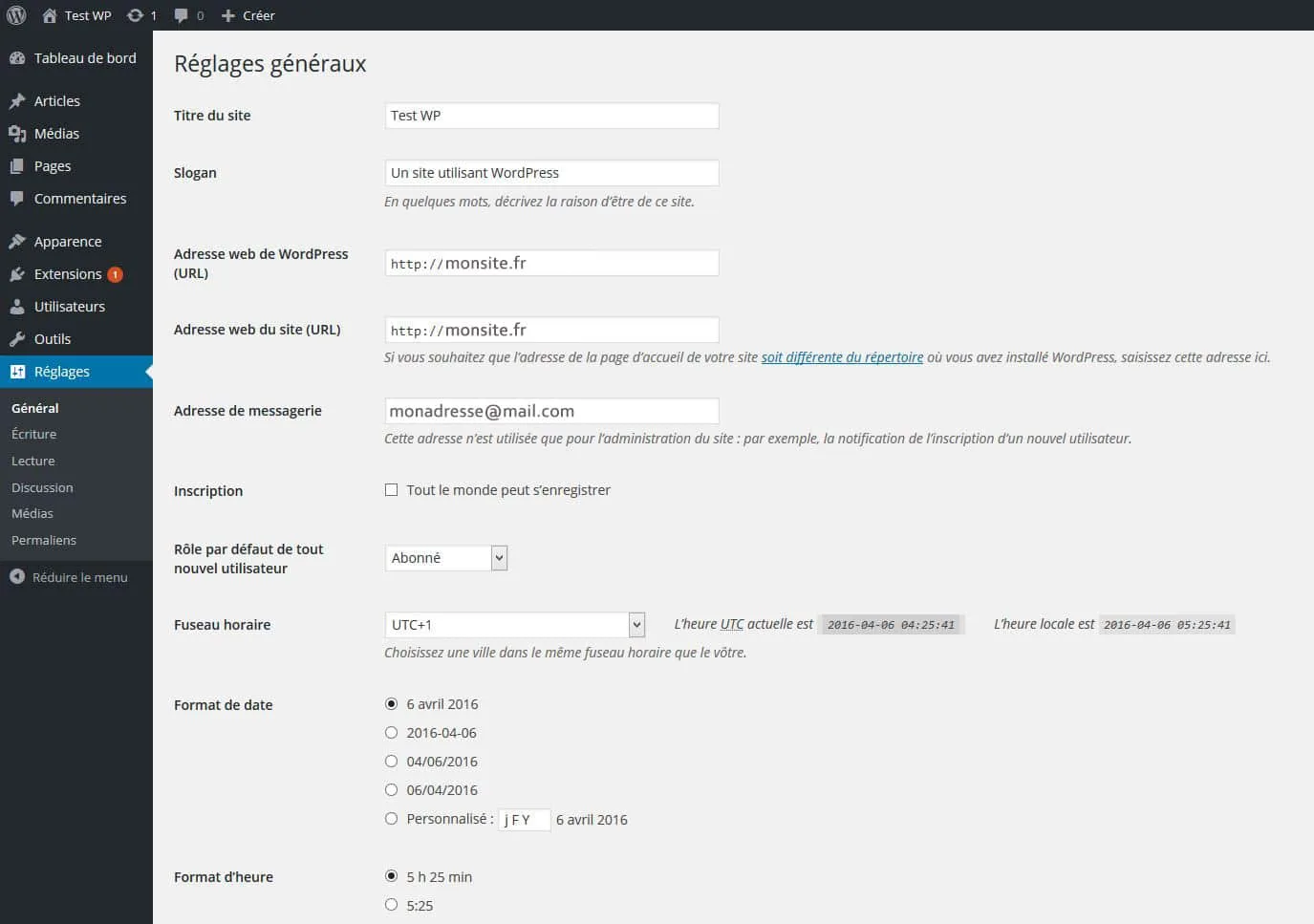1314x924 pixels.
Task: Collapse sidebar via Réduire le menu text
Action: (x=80, y=577)
